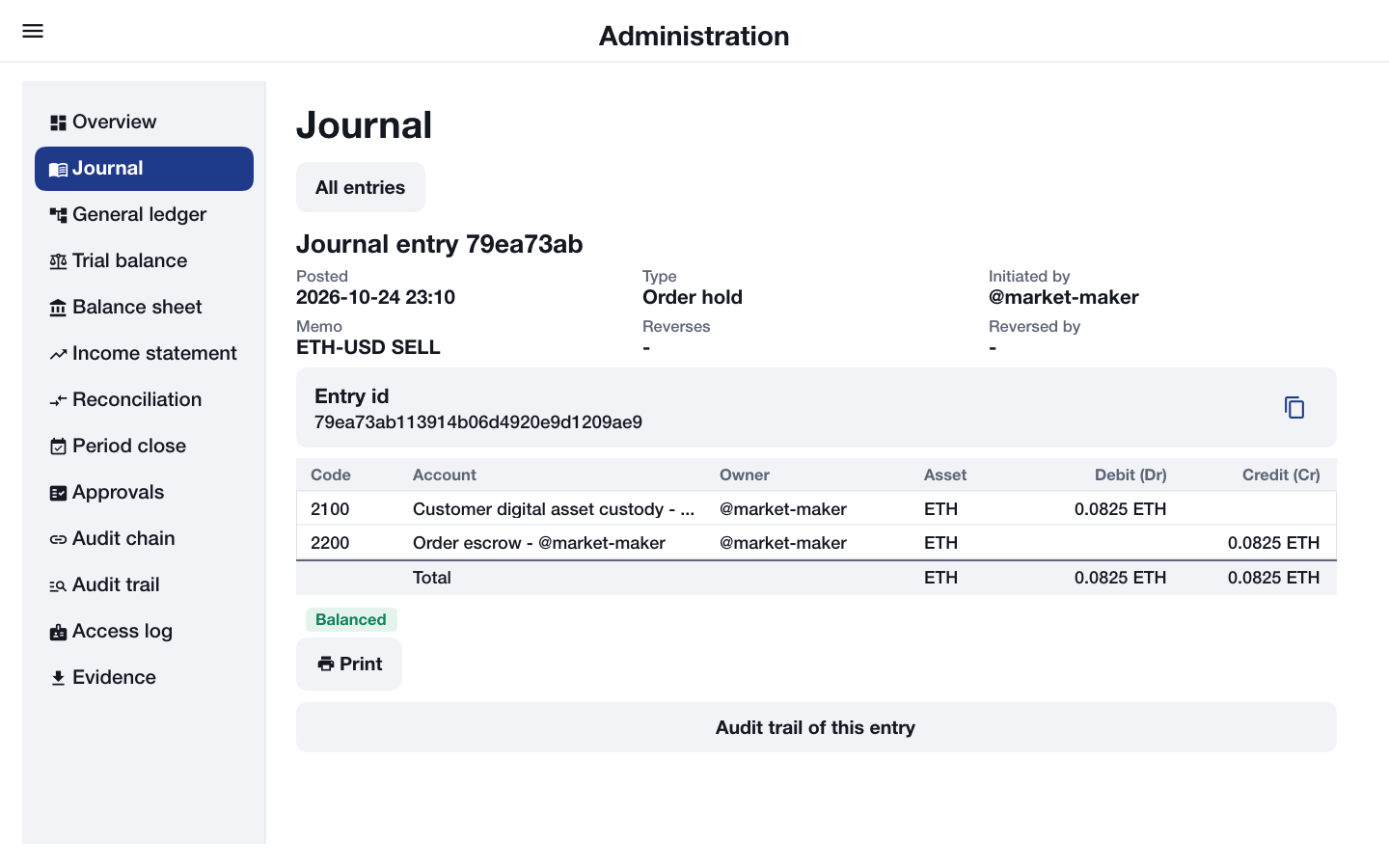This screenshot has height=868, width=1389.
Task: Click owner @market-maker in row 2100
Action: pos(783,508)
